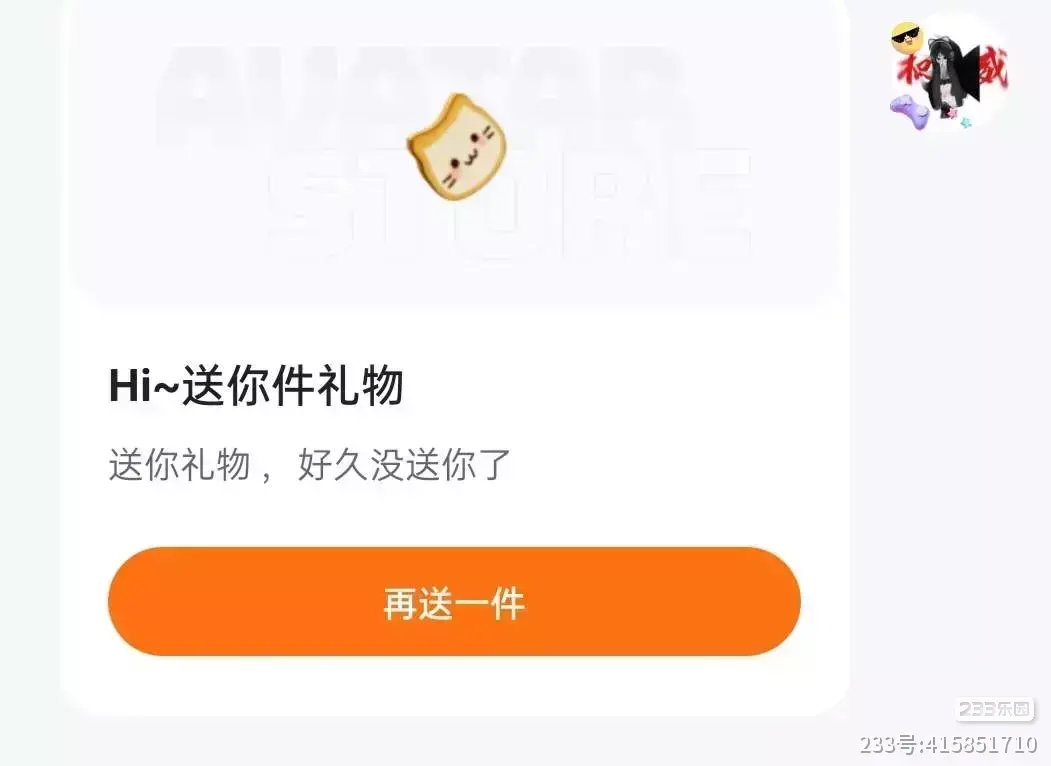Click the purple game controller sticker
Screen dimensions: 1051x766
[910, 112]
